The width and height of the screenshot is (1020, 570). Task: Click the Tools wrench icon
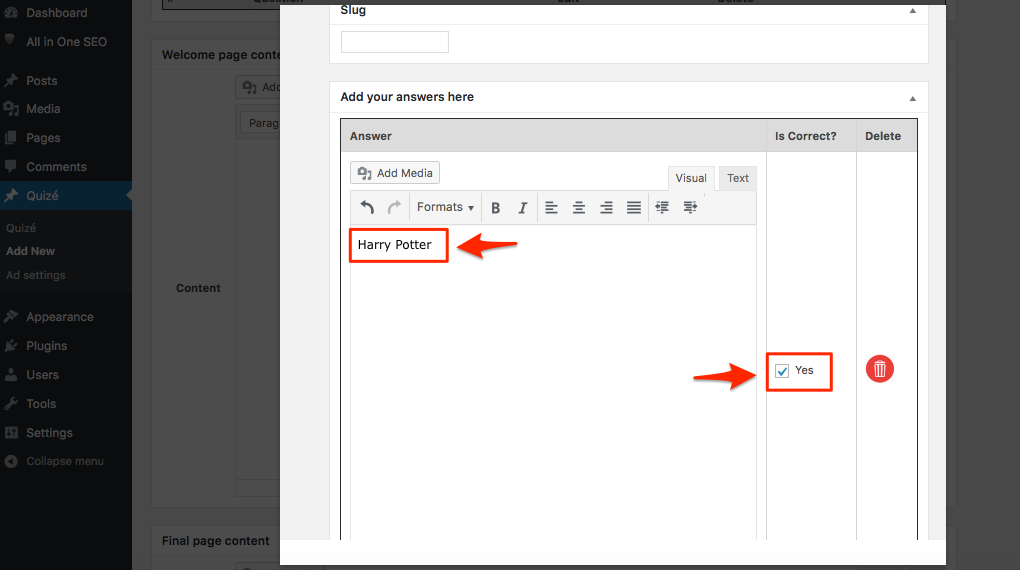[x=10, y=403]
